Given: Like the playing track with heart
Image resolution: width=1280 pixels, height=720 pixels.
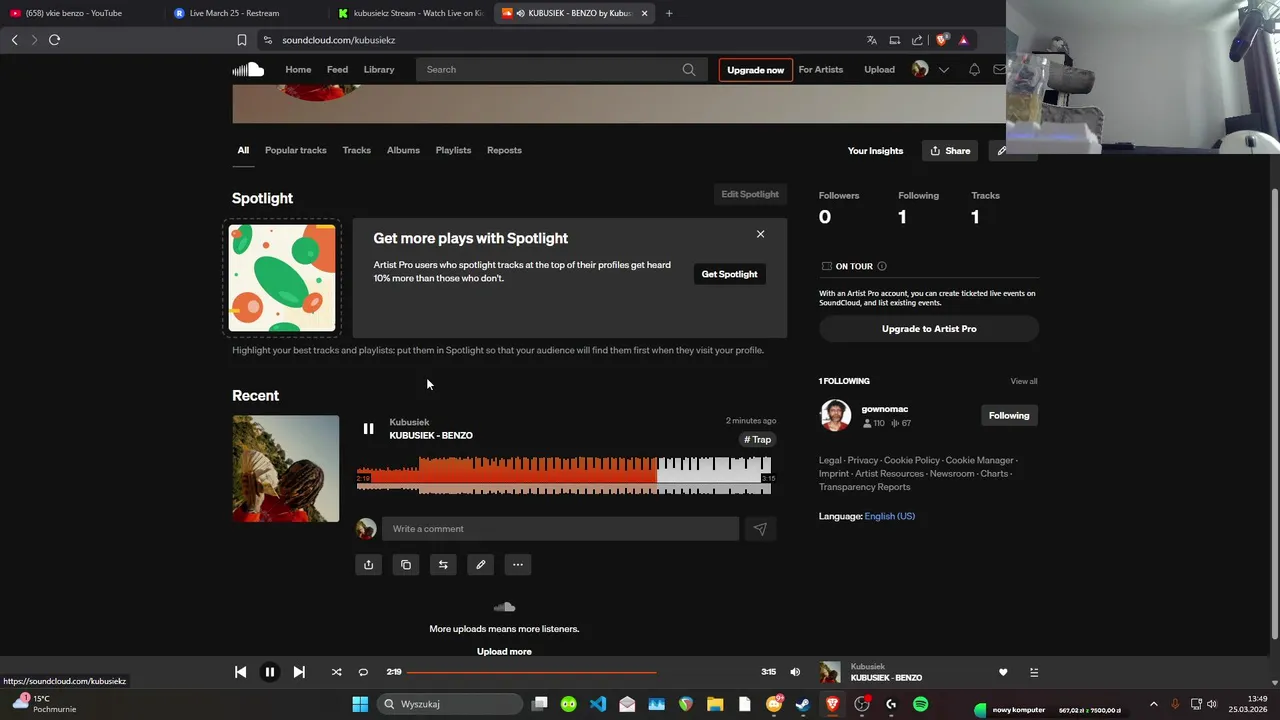Looking at the screenshot, I should [x=1003, y=672].
